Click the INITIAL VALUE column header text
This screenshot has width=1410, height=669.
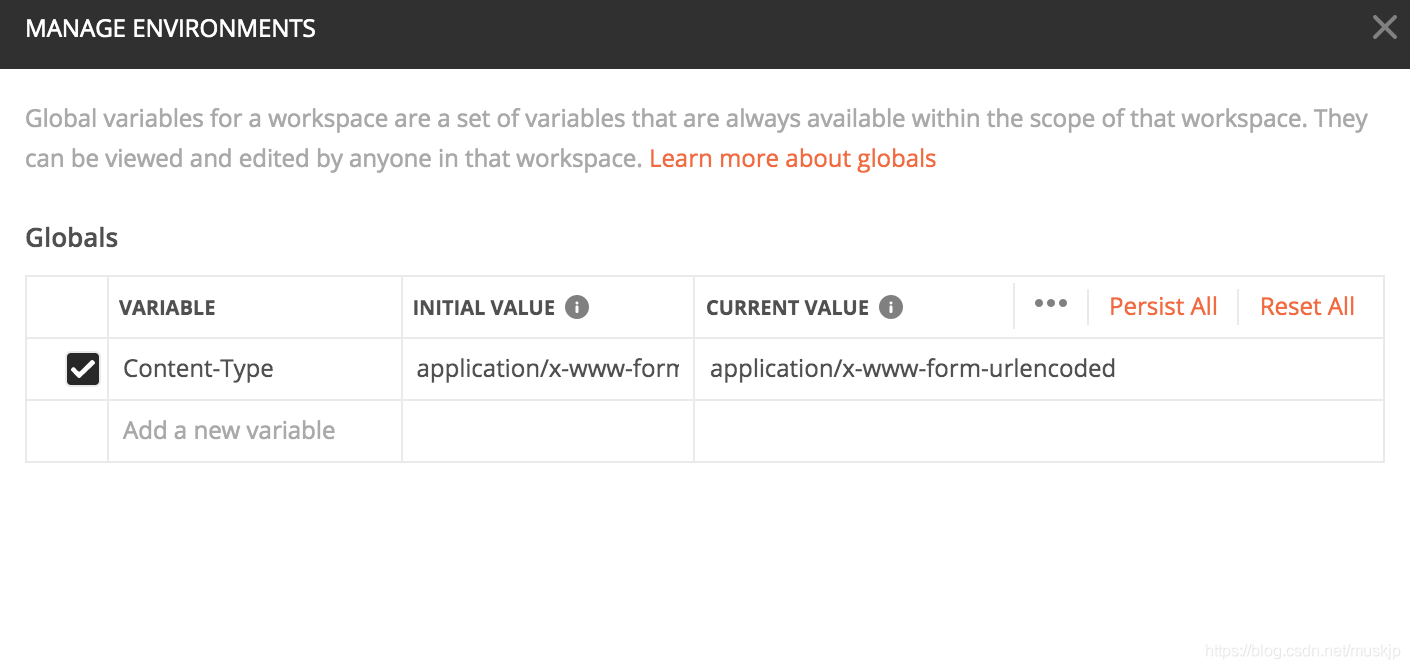tap(484, 308)
